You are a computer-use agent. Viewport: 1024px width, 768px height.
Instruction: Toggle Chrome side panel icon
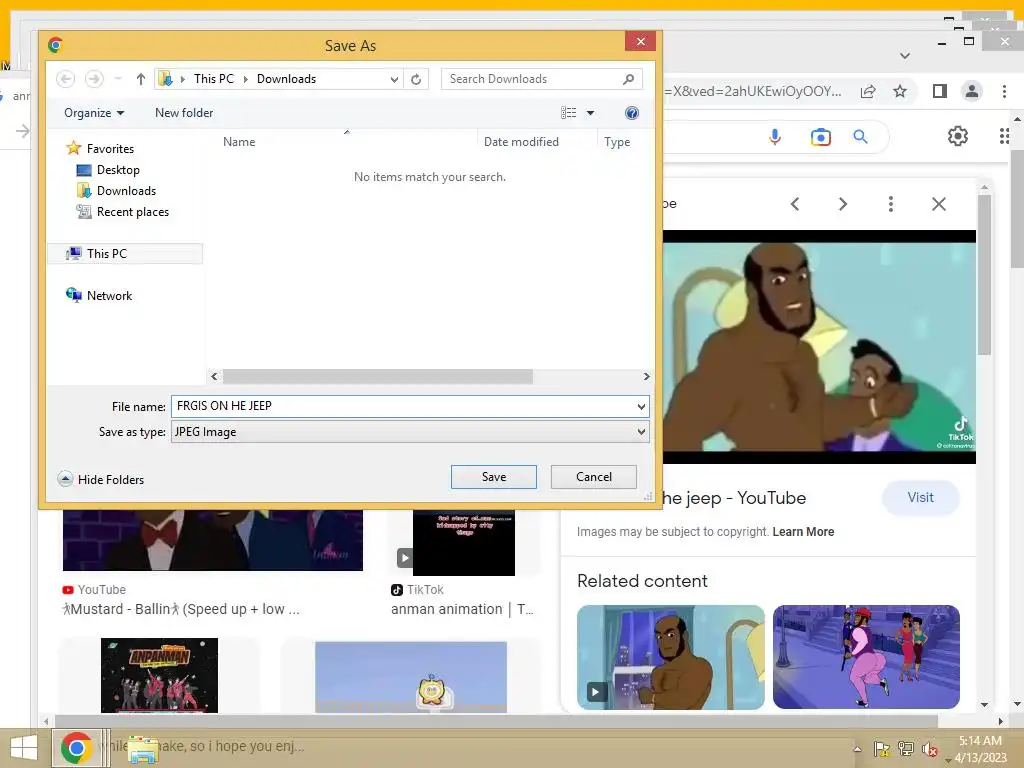click(x=940, y=91)
